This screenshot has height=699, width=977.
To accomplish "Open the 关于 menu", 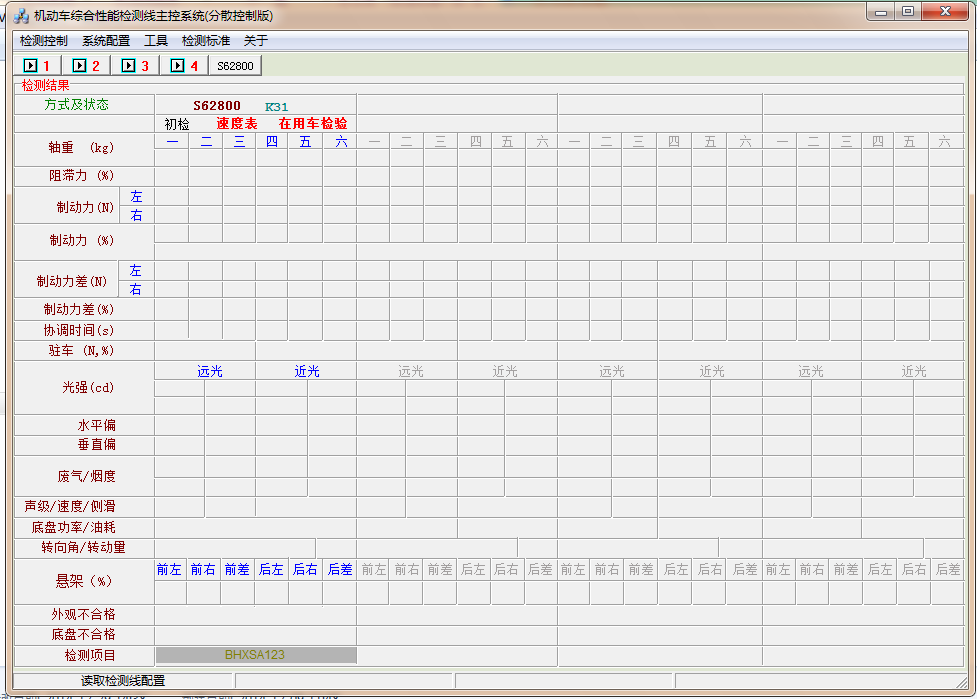I will [256, 41].
